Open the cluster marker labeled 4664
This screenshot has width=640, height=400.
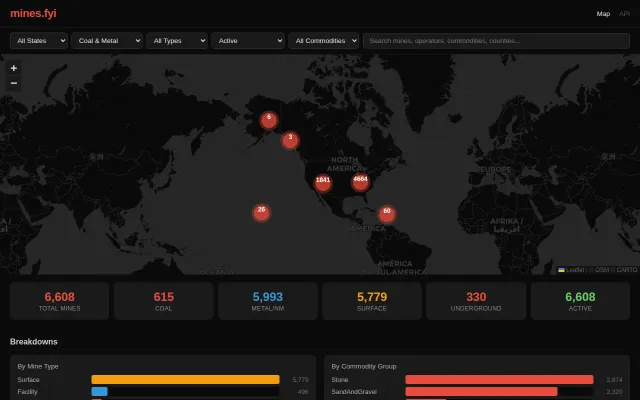360,182
